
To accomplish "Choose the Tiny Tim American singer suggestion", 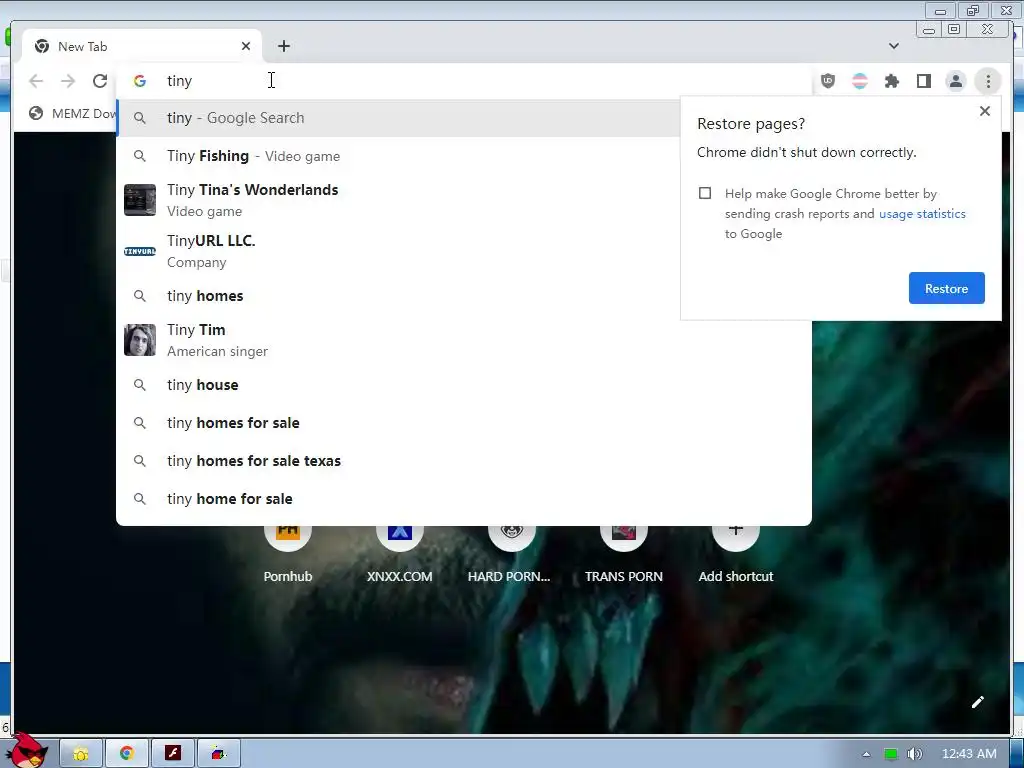I will click(464, 340).
